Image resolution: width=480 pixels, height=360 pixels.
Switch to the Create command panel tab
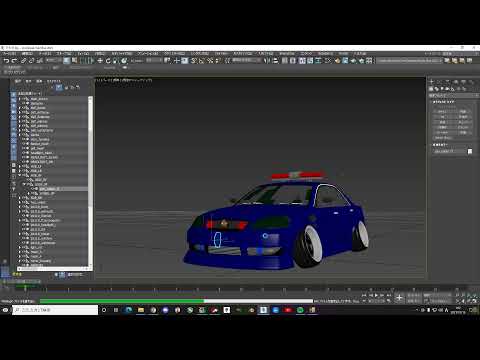(431, 82)
